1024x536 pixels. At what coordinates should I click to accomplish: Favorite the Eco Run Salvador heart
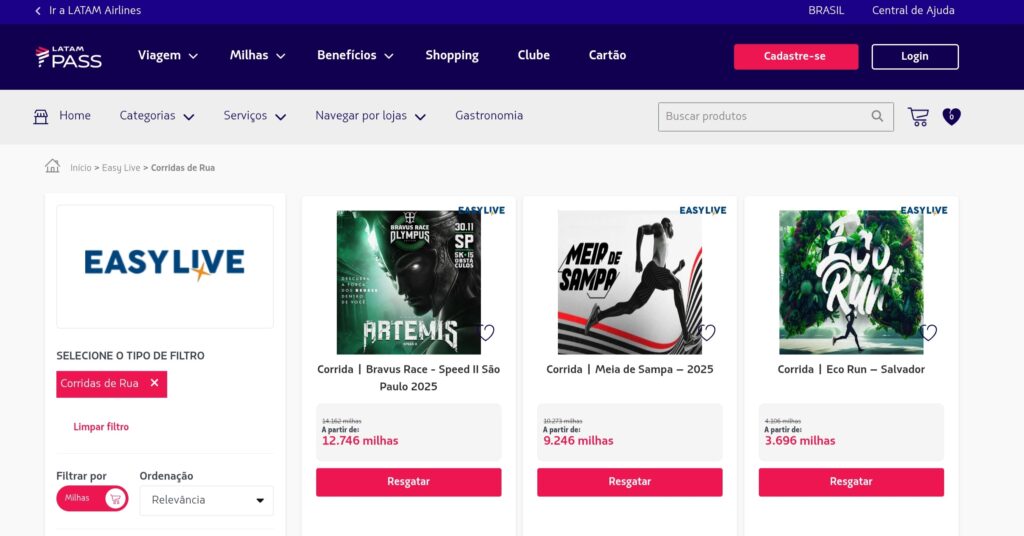(x=929, y=333)
